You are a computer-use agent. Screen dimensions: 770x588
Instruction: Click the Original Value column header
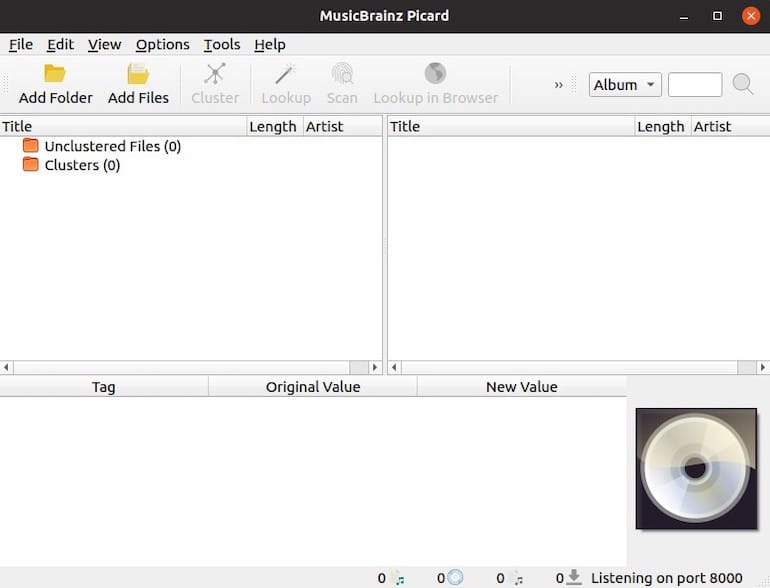[313, 387]
